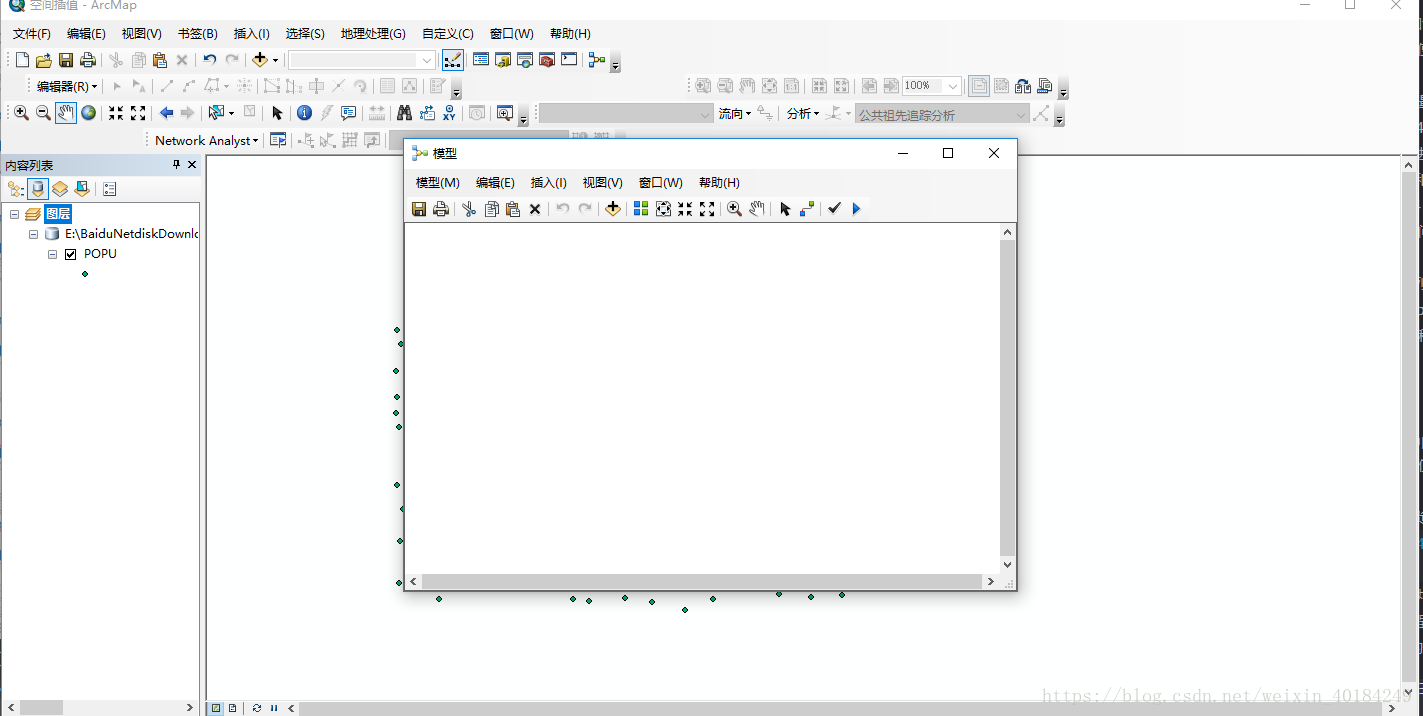Click model window horizontal scrollbar right arrow

tap(991, 581)
